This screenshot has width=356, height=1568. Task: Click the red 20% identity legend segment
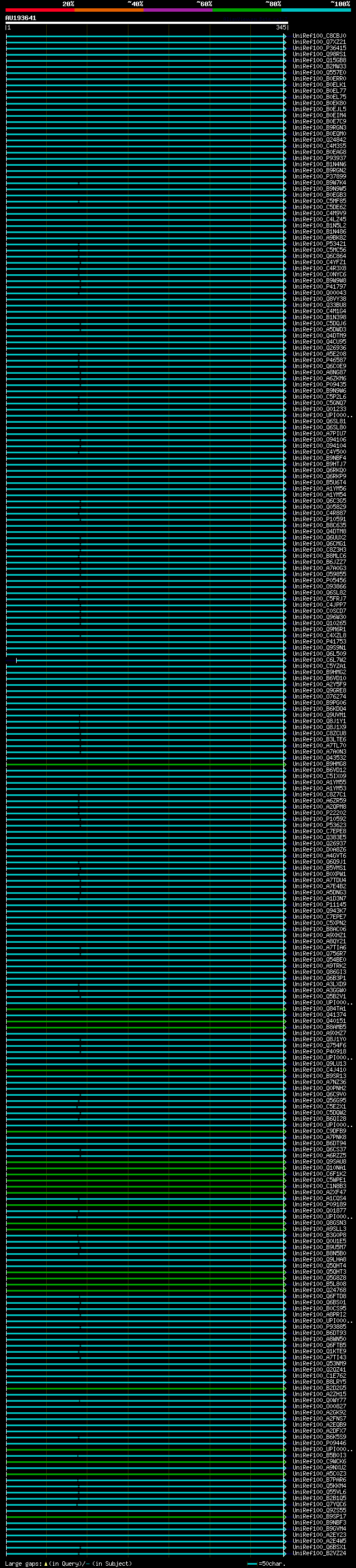point(39,10)
